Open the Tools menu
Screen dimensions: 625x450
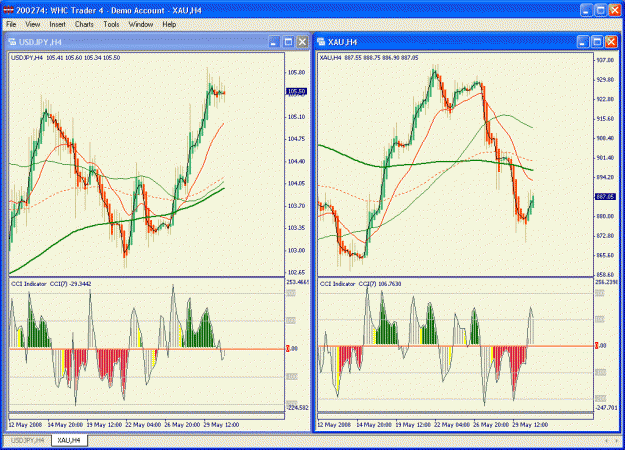(111, 24)
